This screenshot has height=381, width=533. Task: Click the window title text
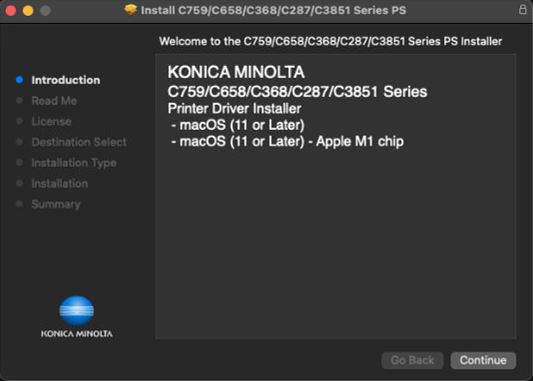point(273,10)
